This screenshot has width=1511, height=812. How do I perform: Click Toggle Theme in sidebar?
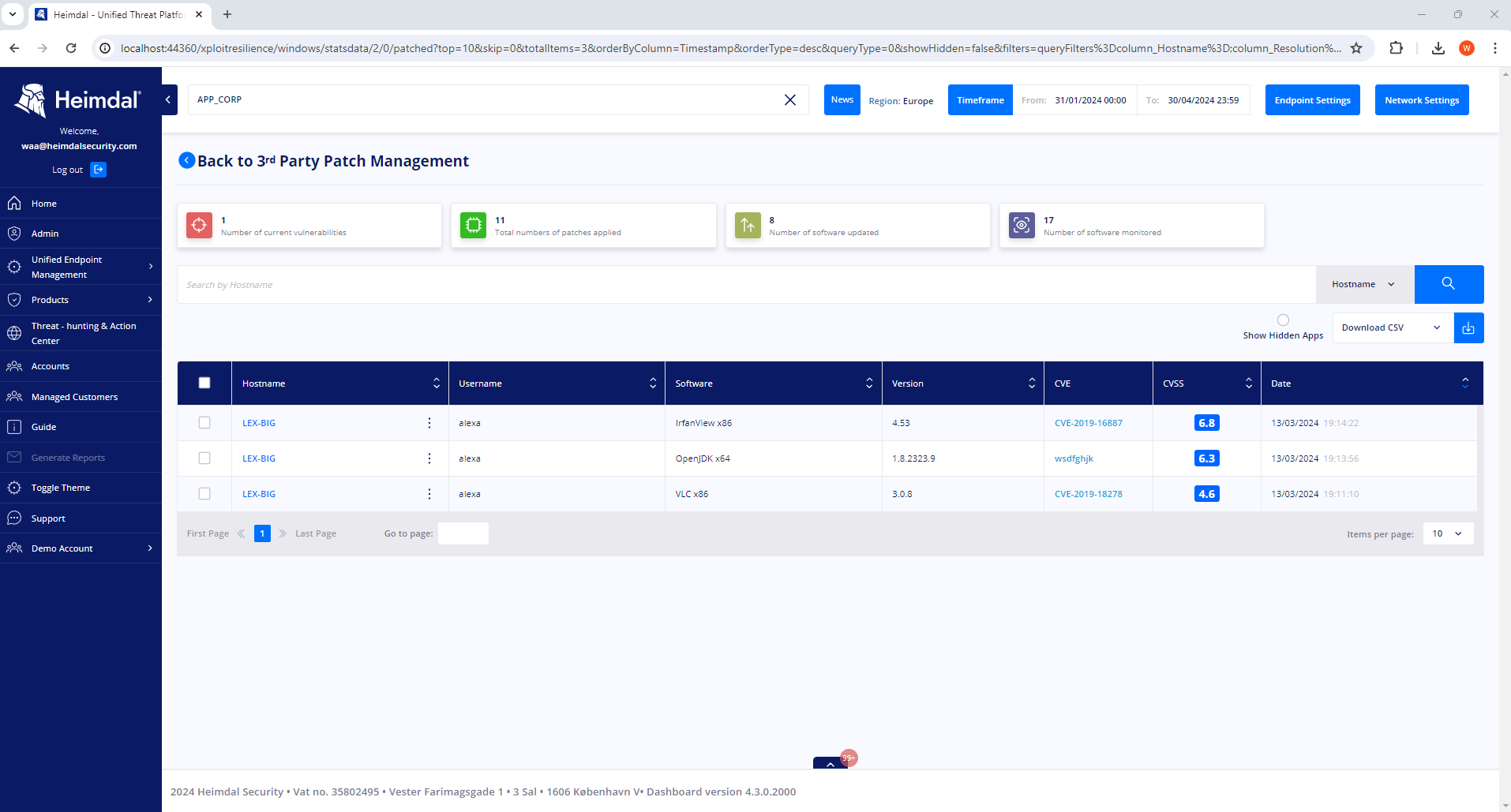click(x=81, y=488)
